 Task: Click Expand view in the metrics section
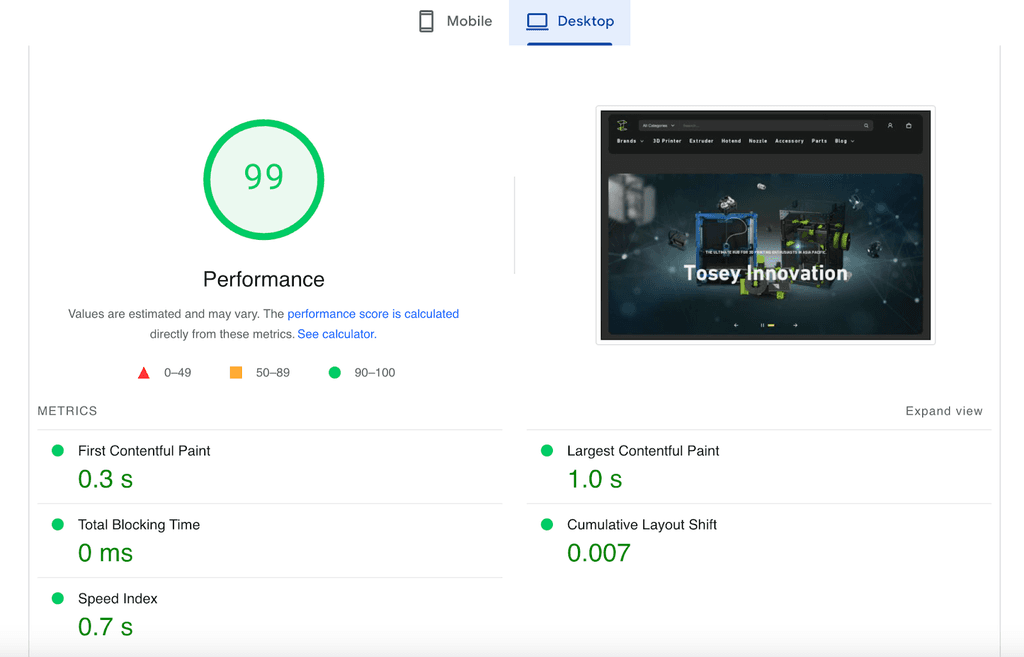click(944, 411)
